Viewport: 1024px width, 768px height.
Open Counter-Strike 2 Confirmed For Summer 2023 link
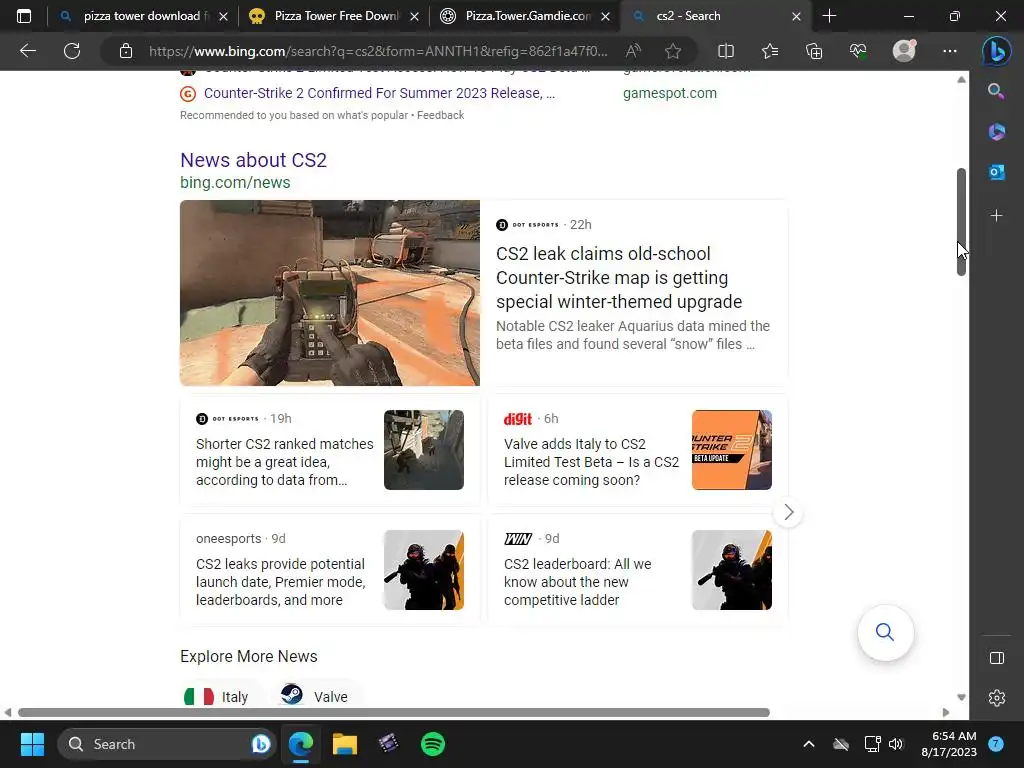[x=379, y=93]
